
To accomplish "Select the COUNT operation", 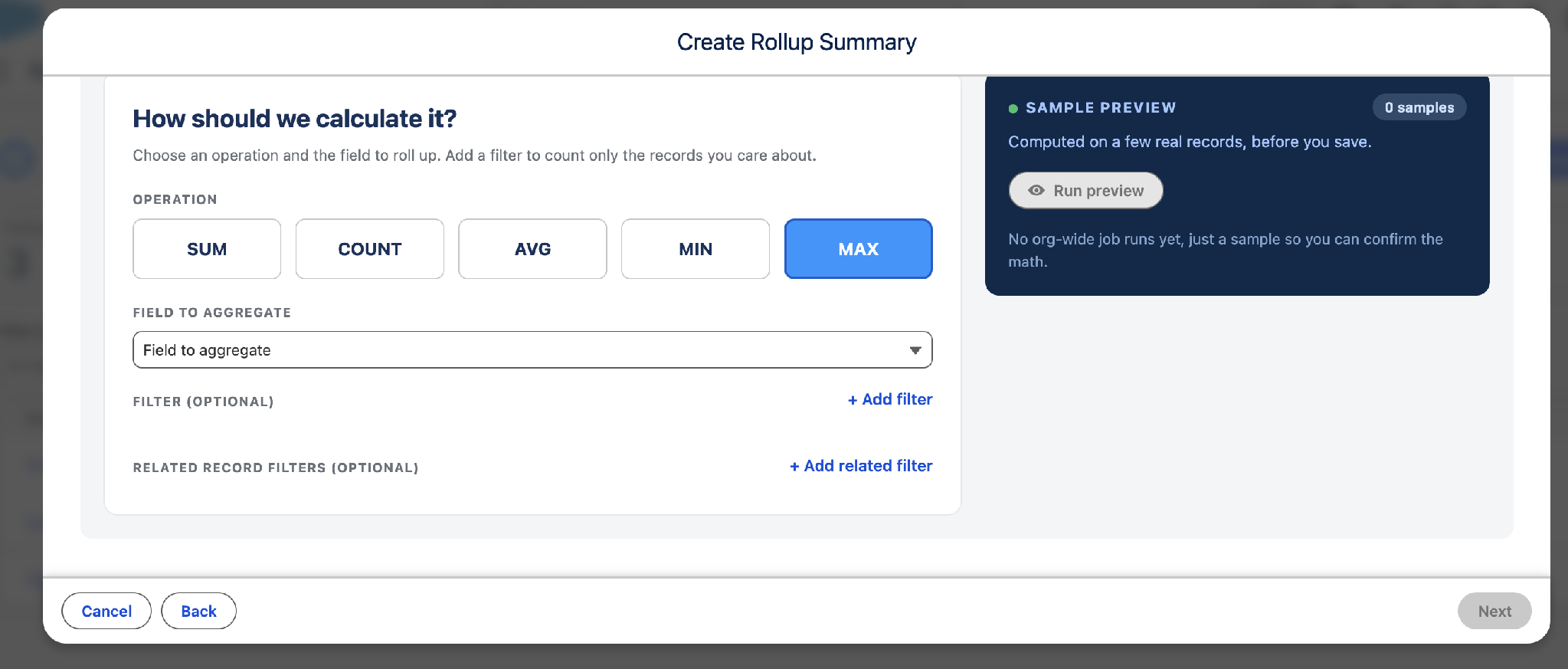I will (x=370, y=249).
